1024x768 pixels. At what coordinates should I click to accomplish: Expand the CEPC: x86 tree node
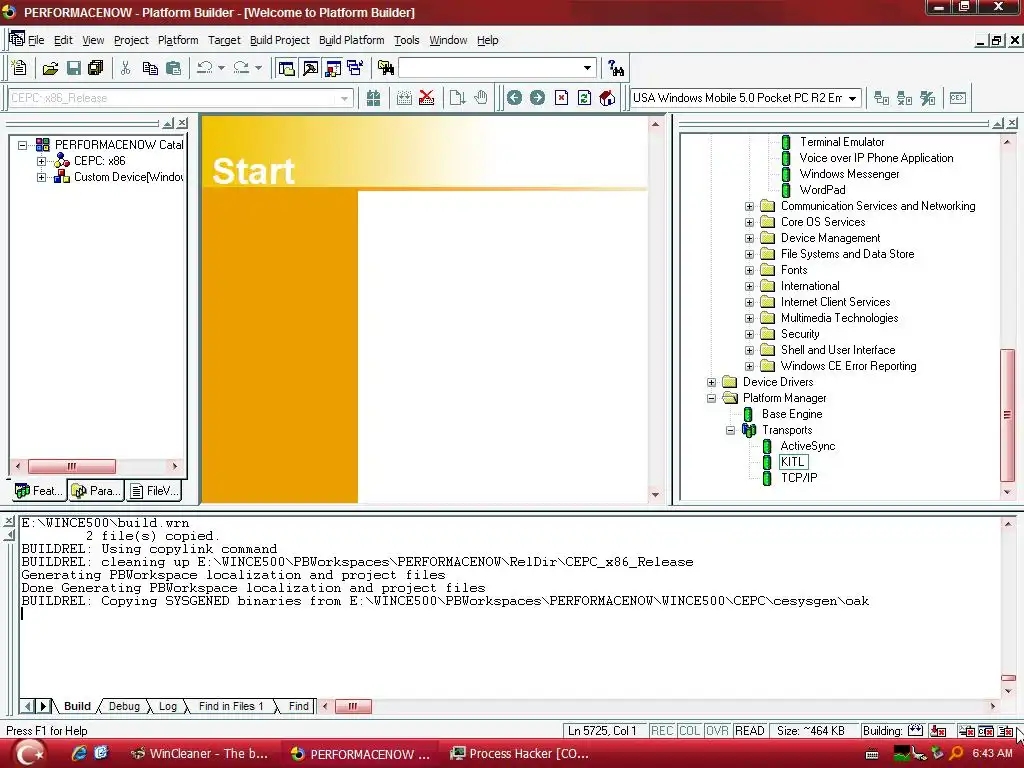click(x=41, y=161)
